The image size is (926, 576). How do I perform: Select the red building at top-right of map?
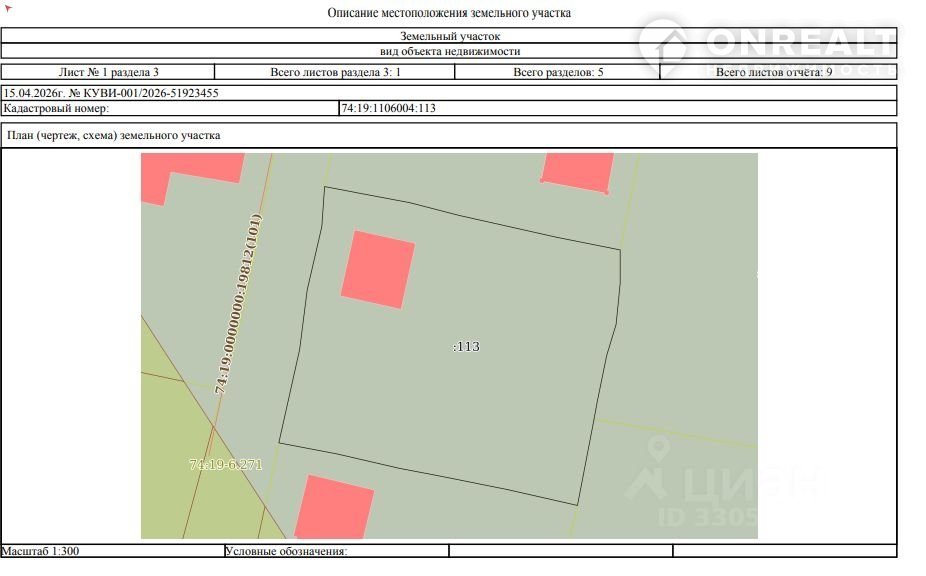[577, 172]
